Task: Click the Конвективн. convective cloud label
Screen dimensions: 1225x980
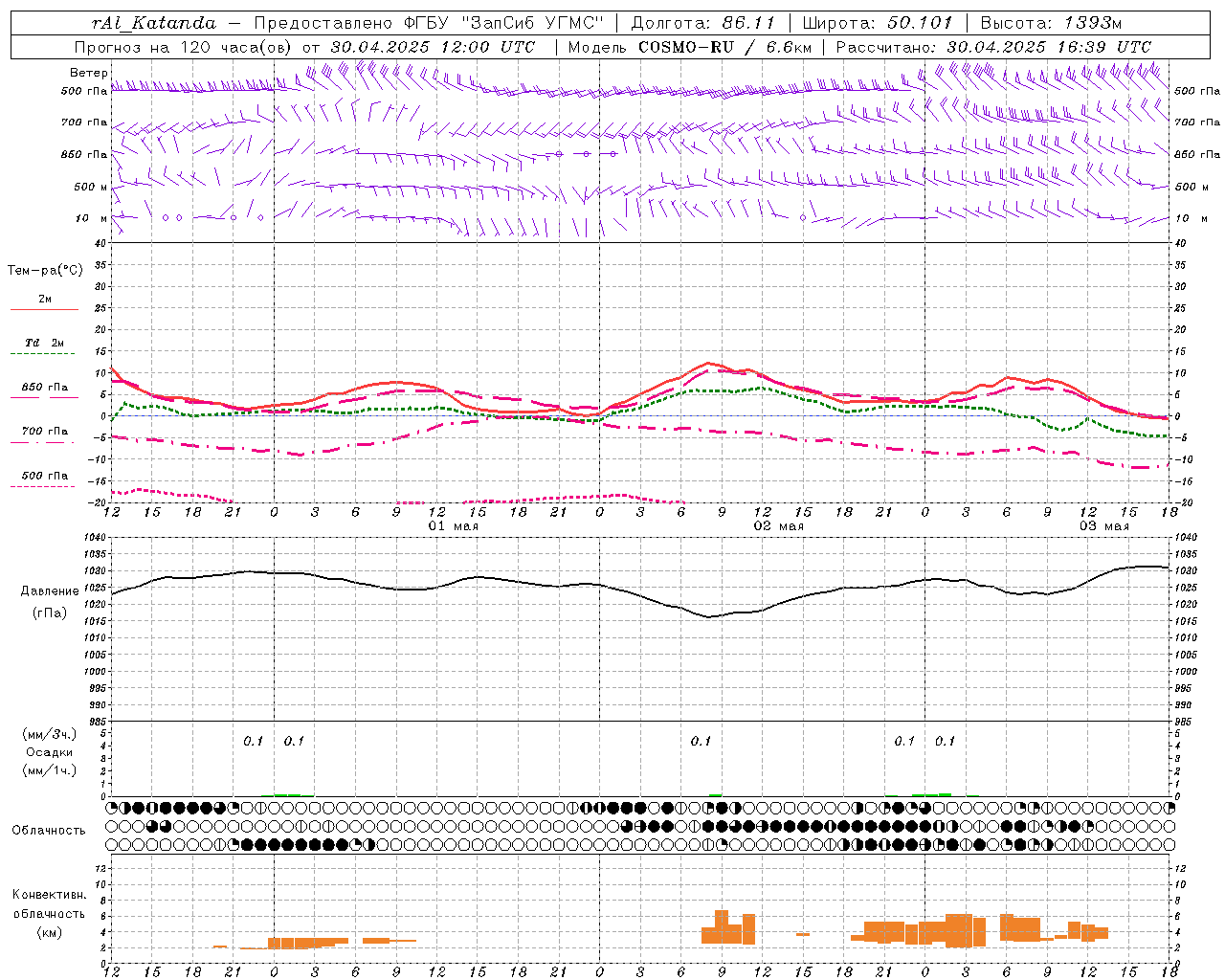Action: [50, 895]
